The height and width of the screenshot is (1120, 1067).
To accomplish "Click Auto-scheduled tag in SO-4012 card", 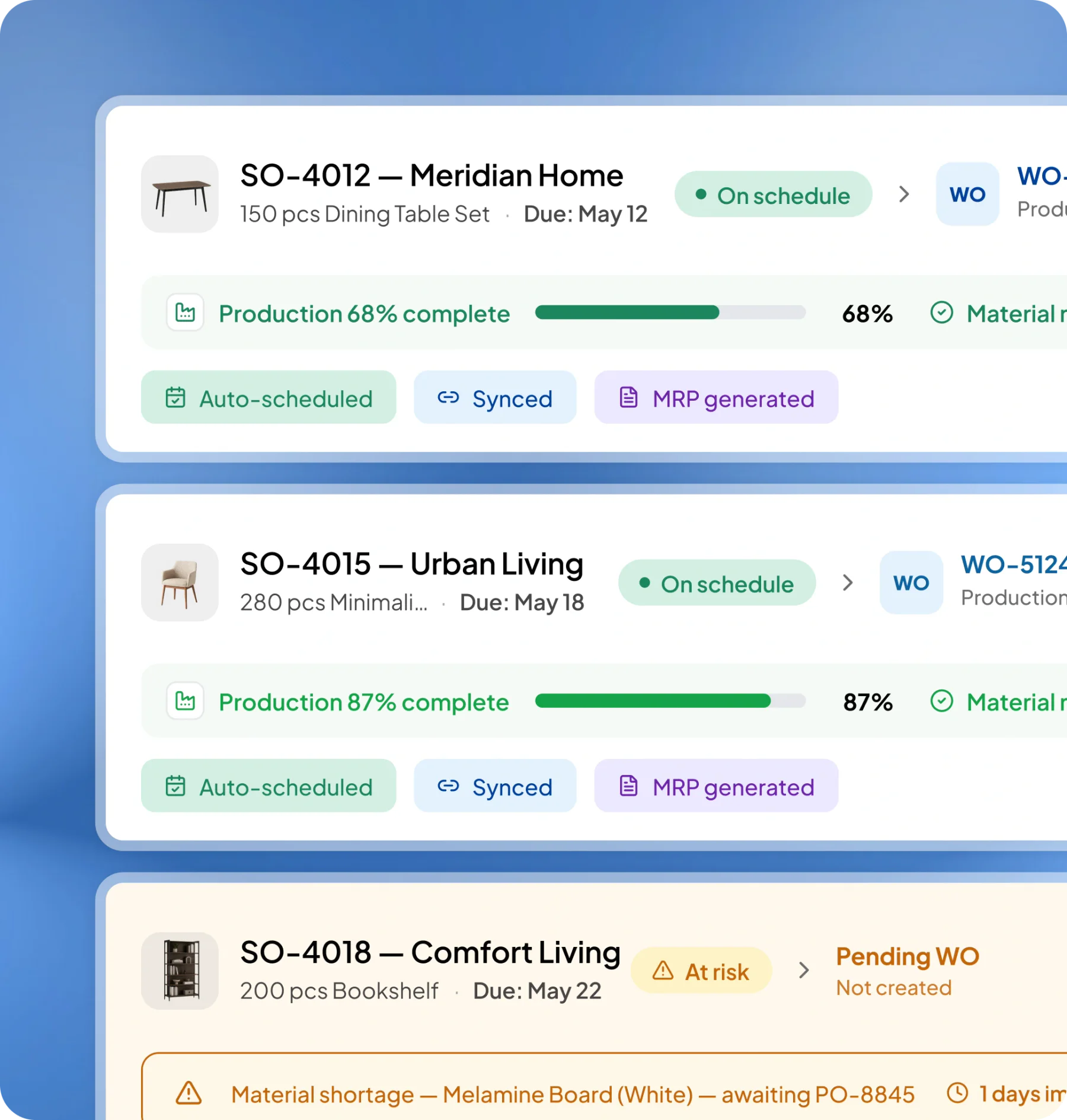I will 269,397.
